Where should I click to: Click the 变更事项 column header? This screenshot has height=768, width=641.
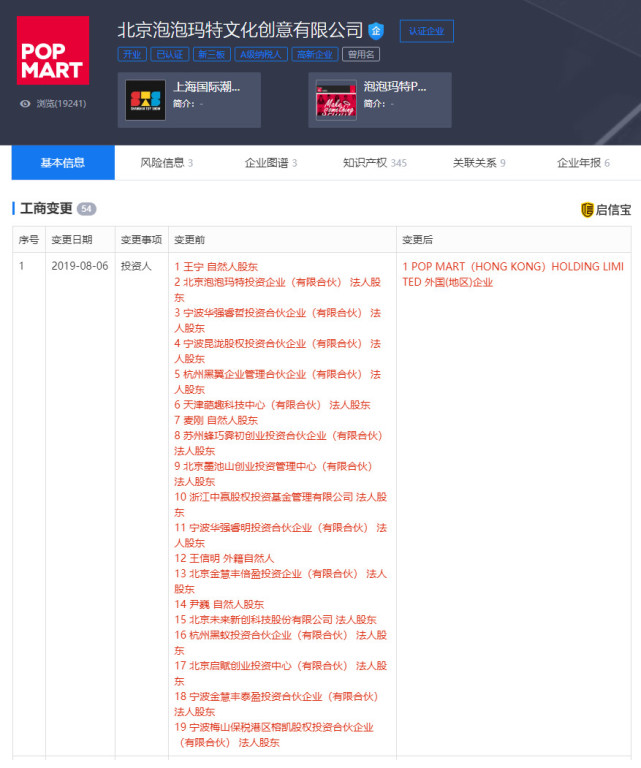pyautogui.click(x=141, y=240)
